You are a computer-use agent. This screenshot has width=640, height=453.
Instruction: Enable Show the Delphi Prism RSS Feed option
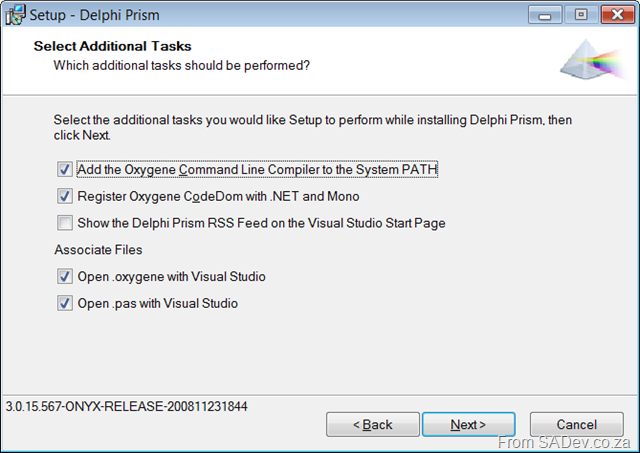coord(65,223)
